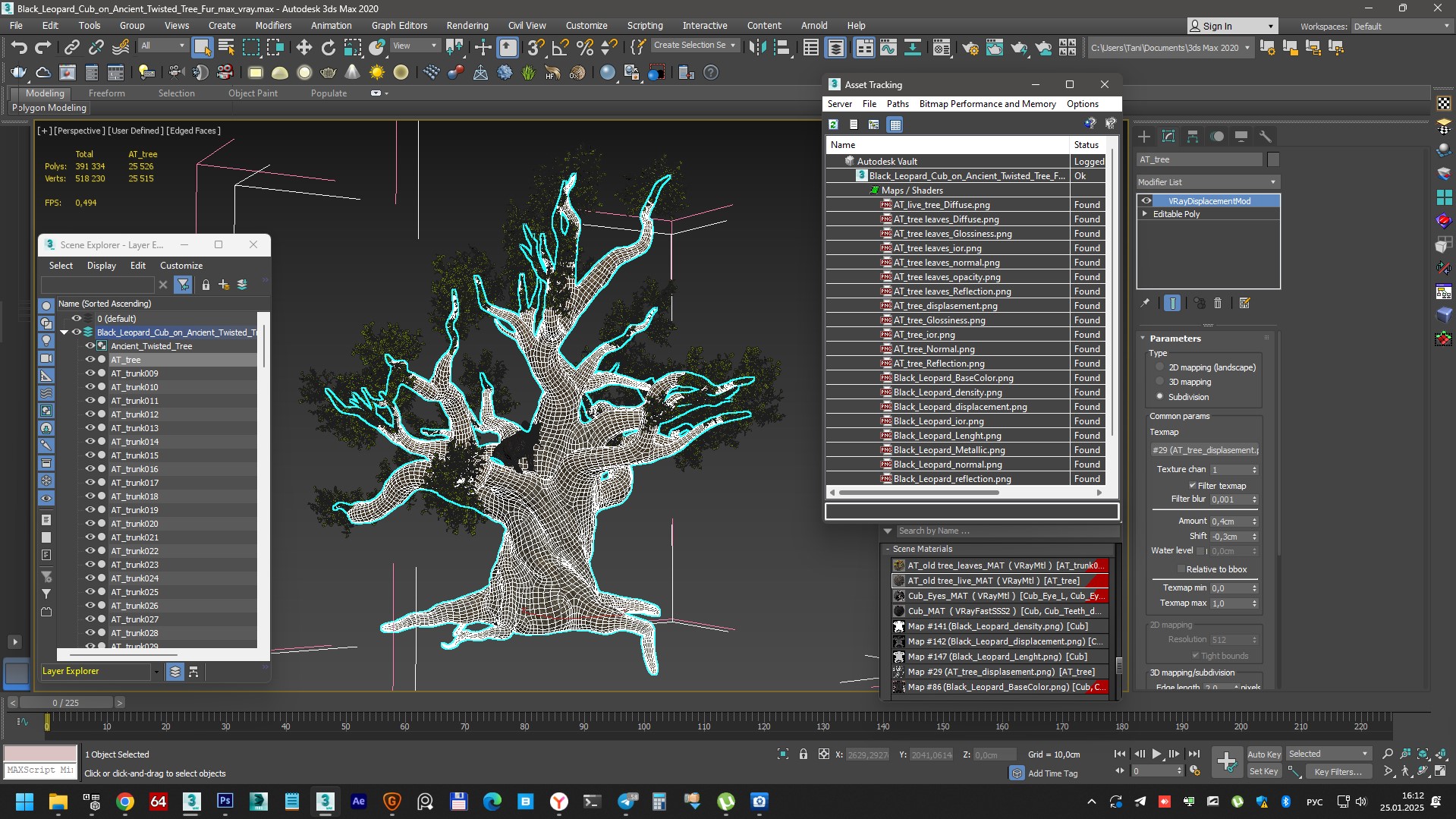Toggle Percent Snap in main toolbar

584,48
